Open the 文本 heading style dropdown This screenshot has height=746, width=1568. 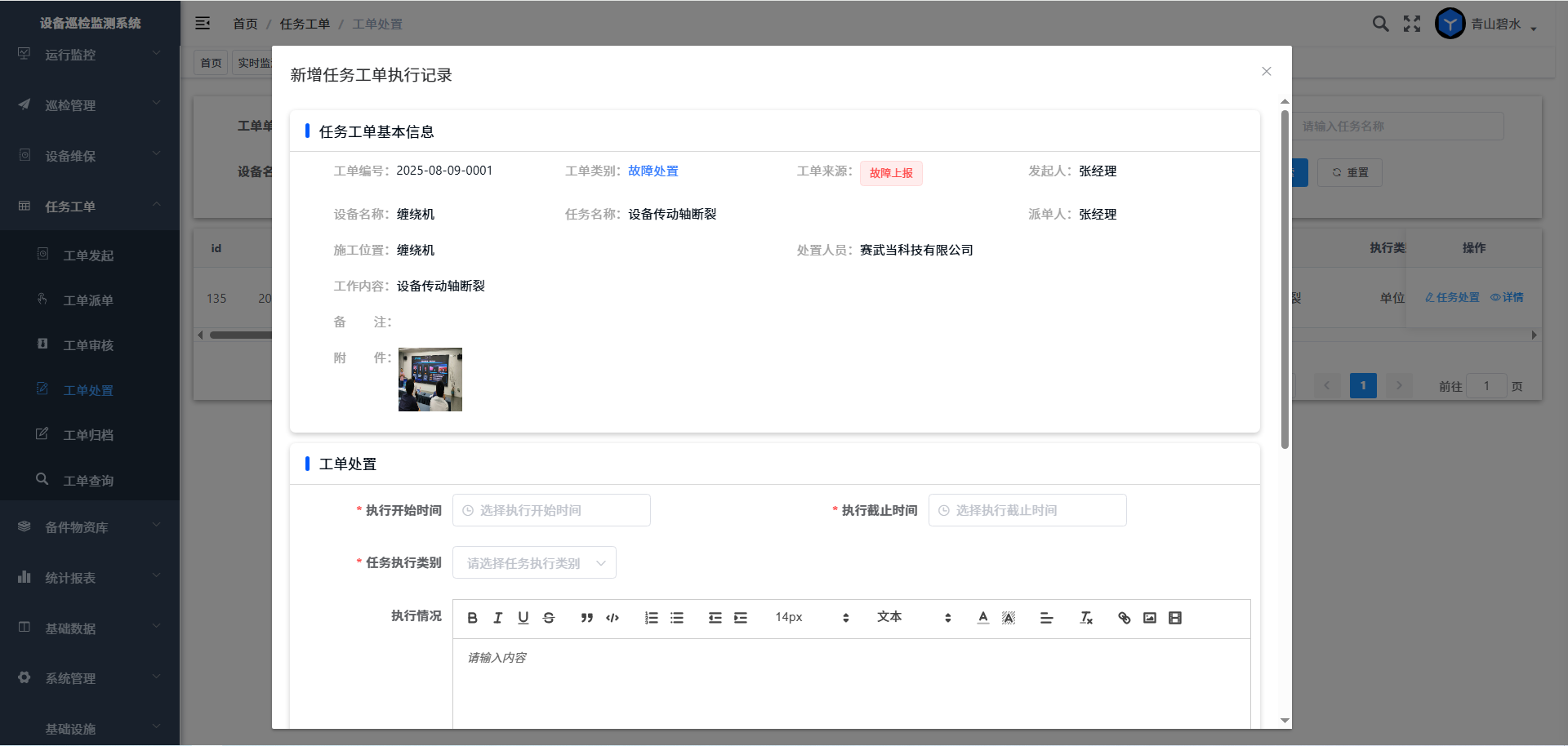click(913, 618)
